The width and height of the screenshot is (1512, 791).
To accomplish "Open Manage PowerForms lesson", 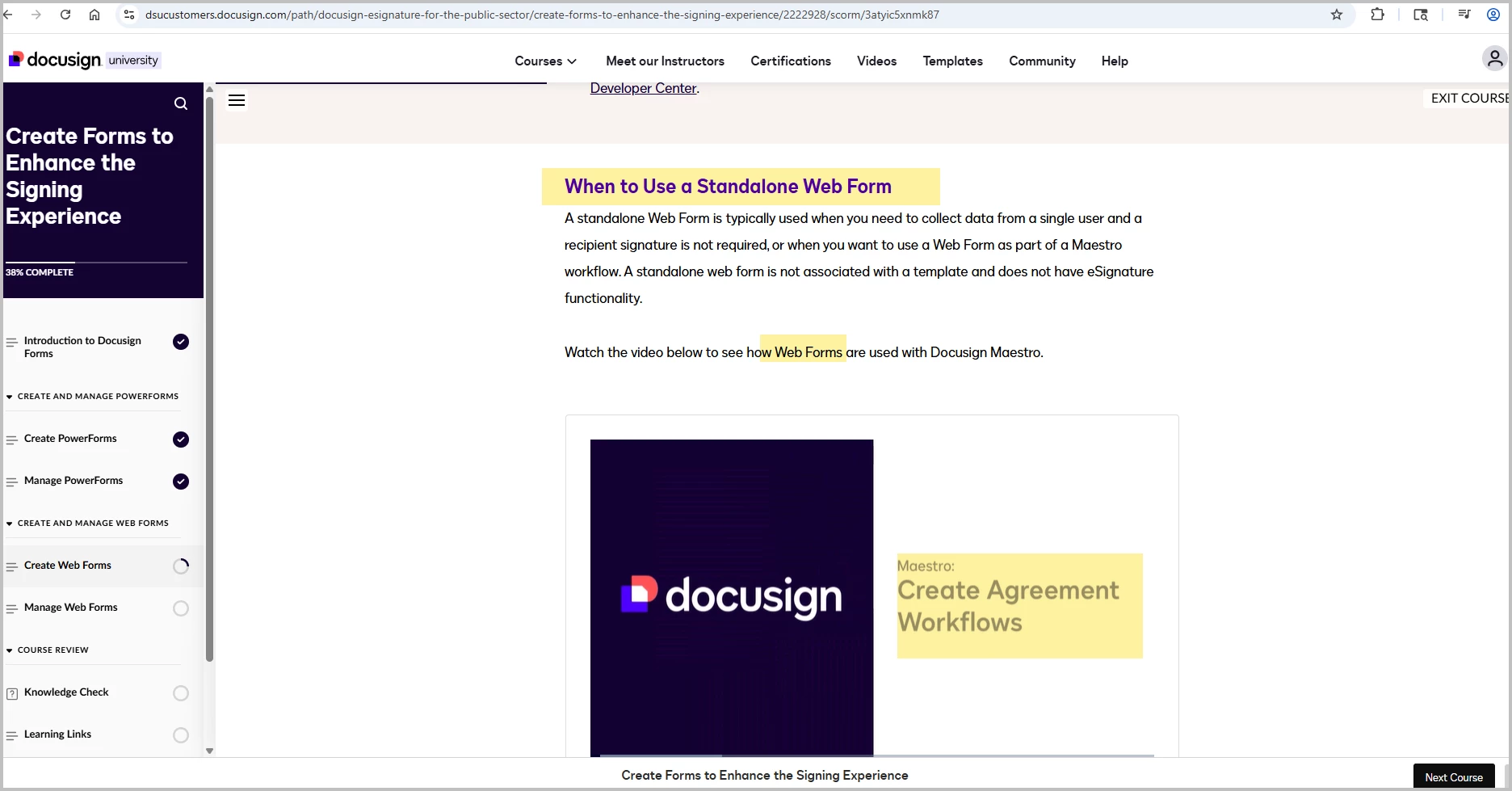I will pyautogui.click(x=73, y=481).
